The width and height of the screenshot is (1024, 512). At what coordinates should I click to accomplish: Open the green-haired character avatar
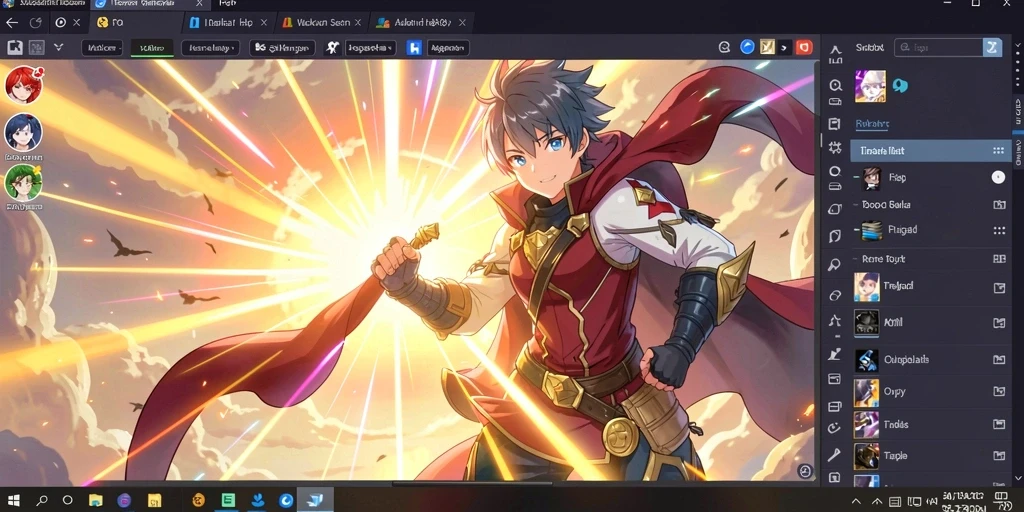click(24, 182)
